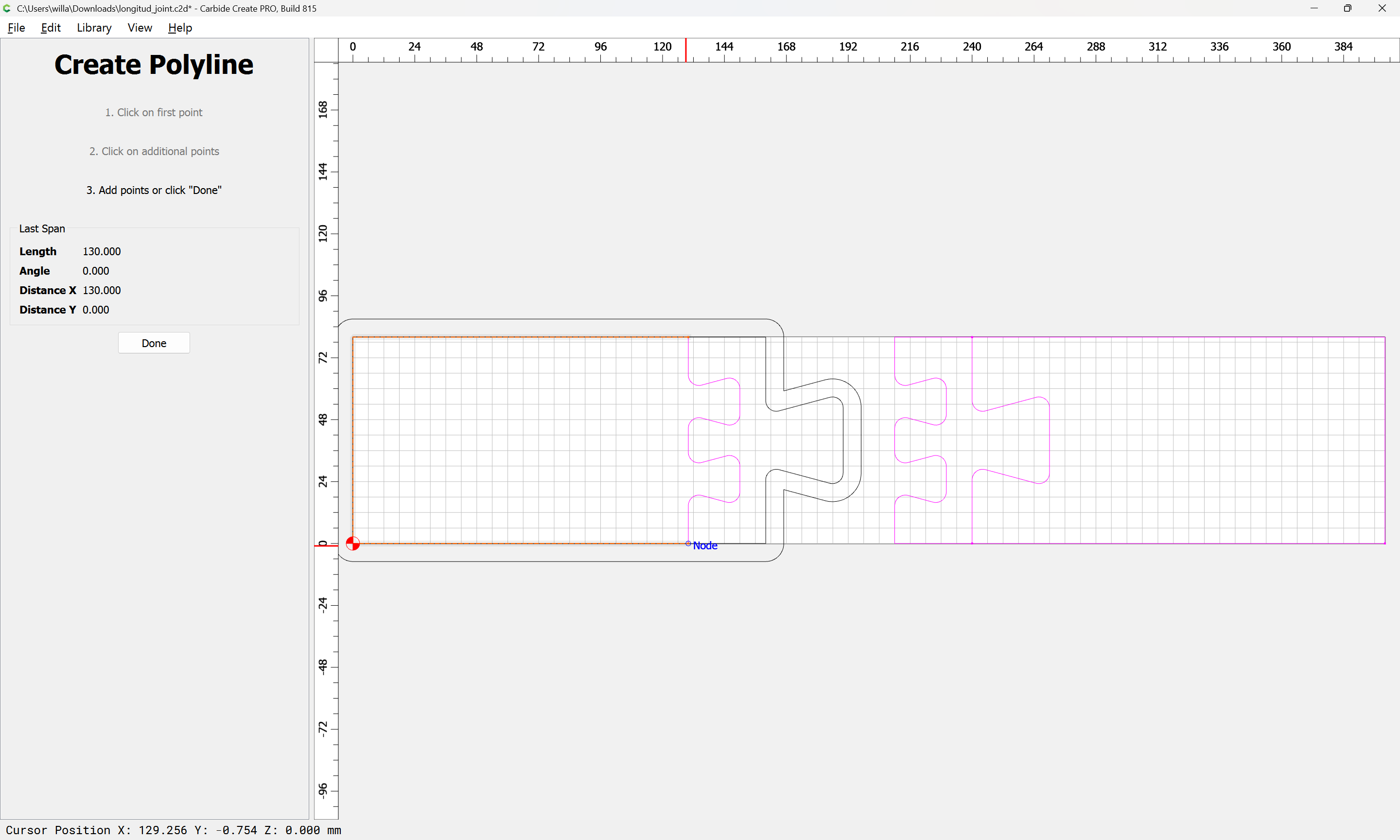Screen dimensions: 1400x840
Task: Click the Carbide Create app icon in title bar
Action: tap(7, 8)
